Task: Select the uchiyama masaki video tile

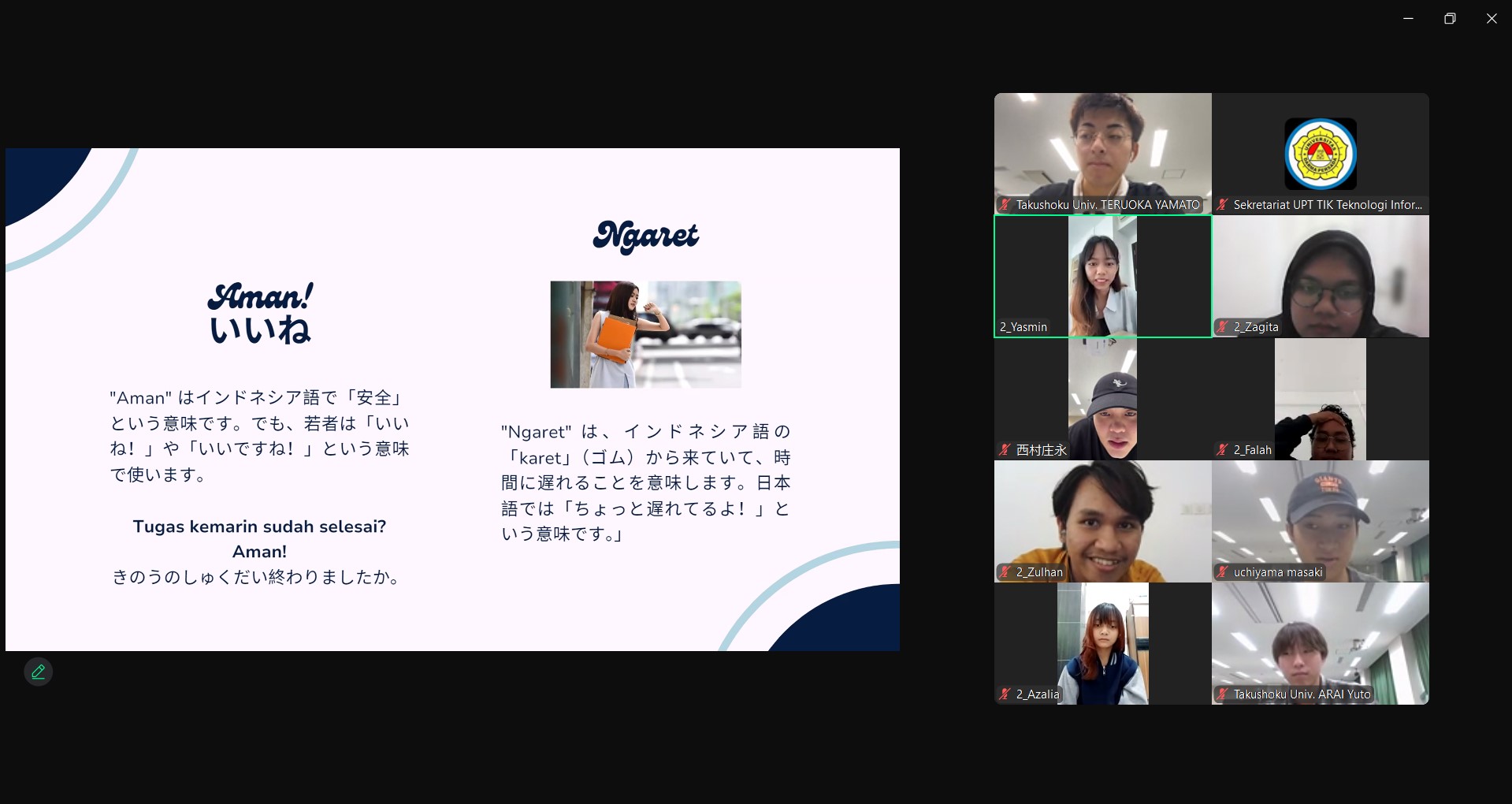Action: pyautogui.click(x=1321, y=521)
